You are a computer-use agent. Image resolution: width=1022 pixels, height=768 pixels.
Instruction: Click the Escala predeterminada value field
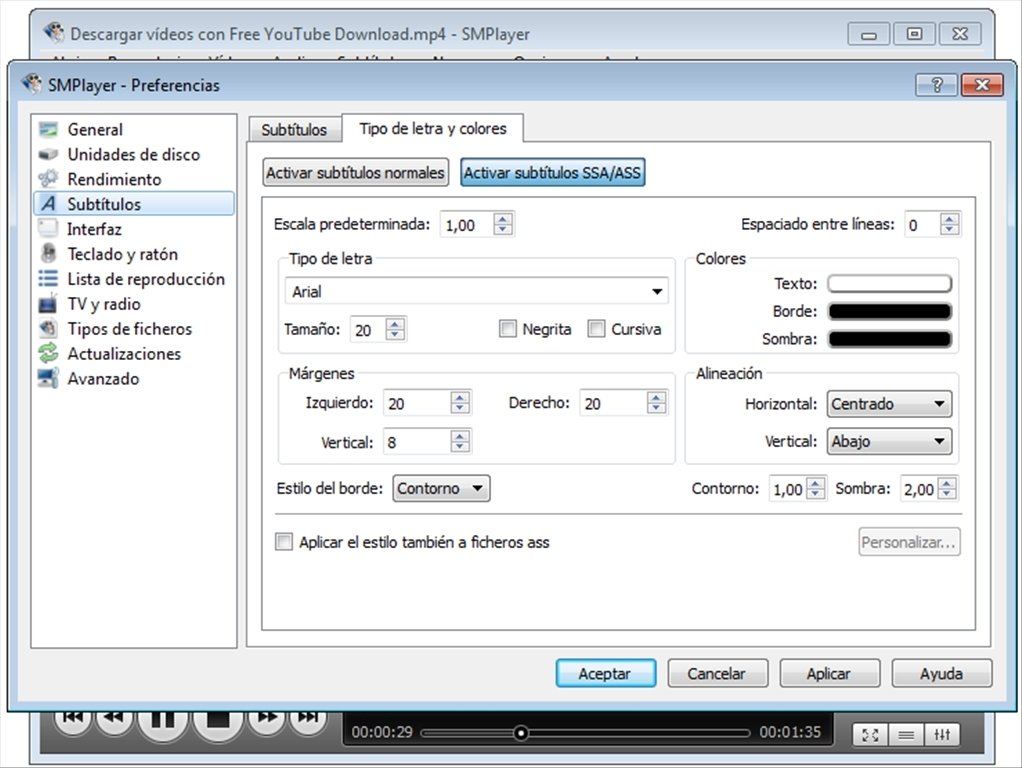click(x=467, y=225)
